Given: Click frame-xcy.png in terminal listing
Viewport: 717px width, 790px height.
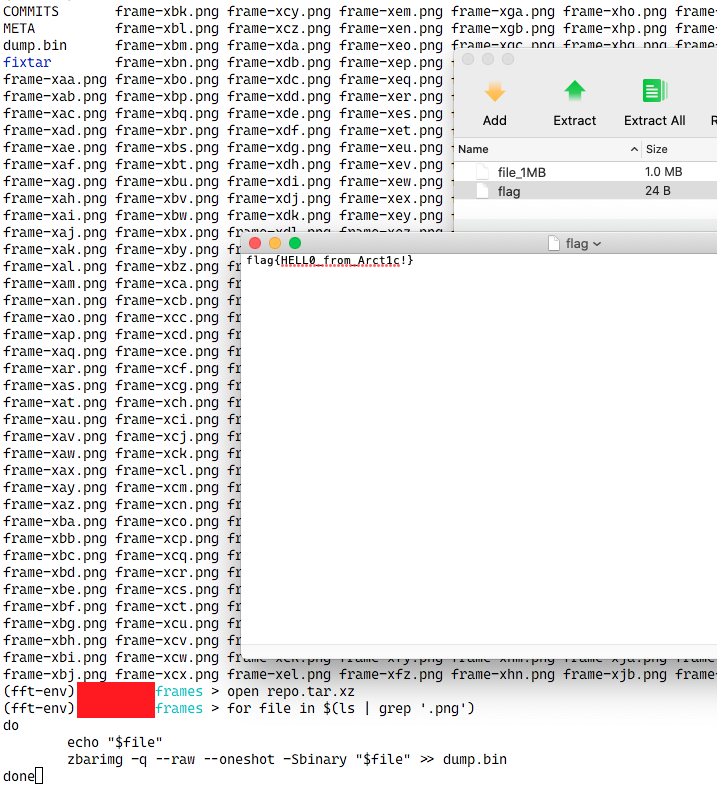Looking at the screenshot, I should point(279,11).
